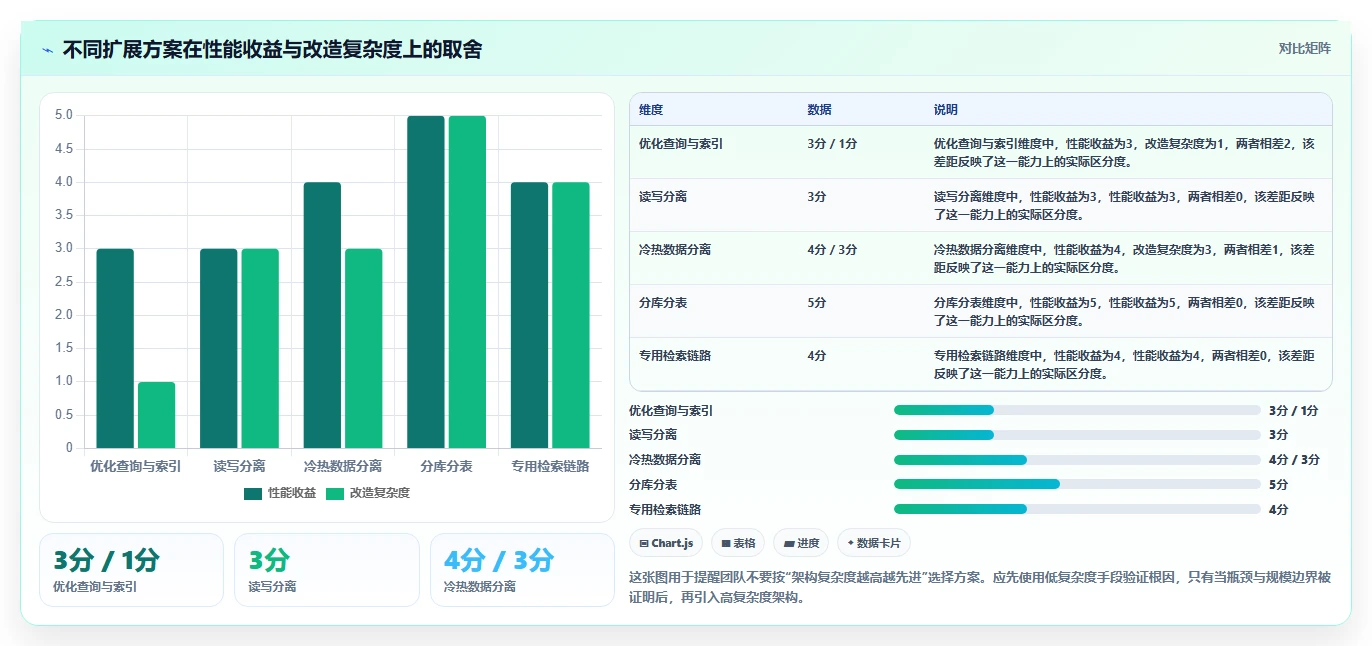Select the 性能收益 bar for 冷热数据分离
This screenshot has height=646, width=1372.
tap(322, 315)
